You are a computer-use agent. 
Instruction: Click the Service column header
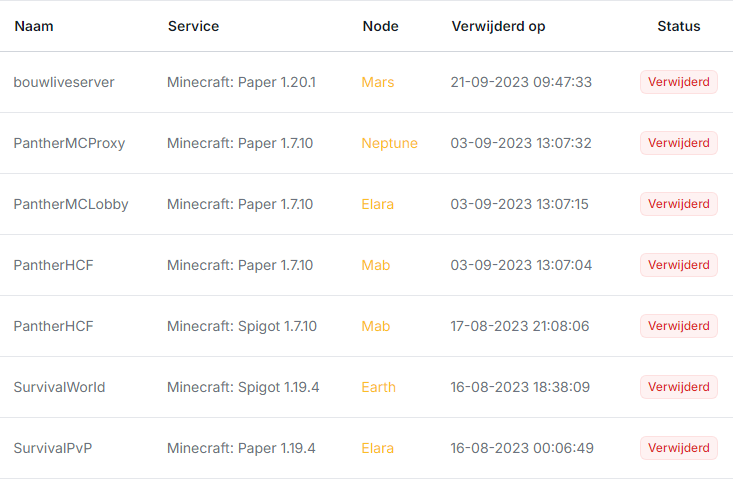pos(193,26)
